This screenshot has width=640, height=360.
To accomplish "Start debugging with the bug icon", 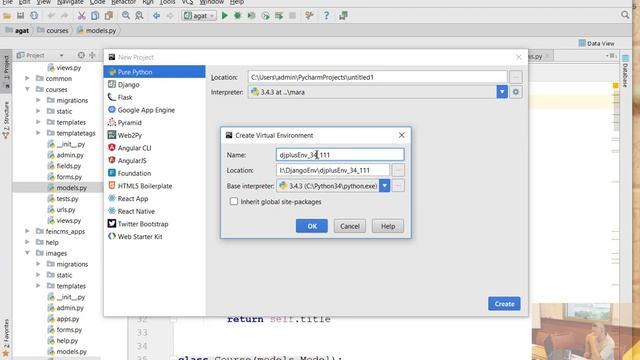I will tap(238, 16).
